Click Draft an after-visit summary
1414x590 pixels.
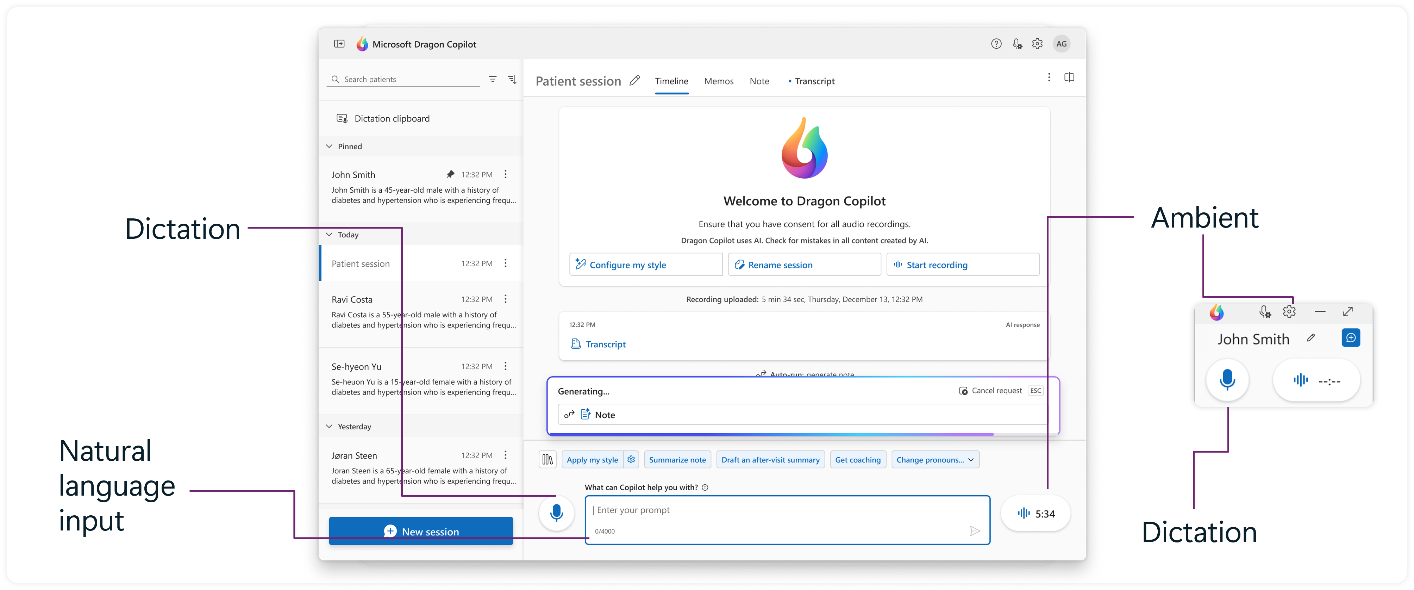pos(770,460)
